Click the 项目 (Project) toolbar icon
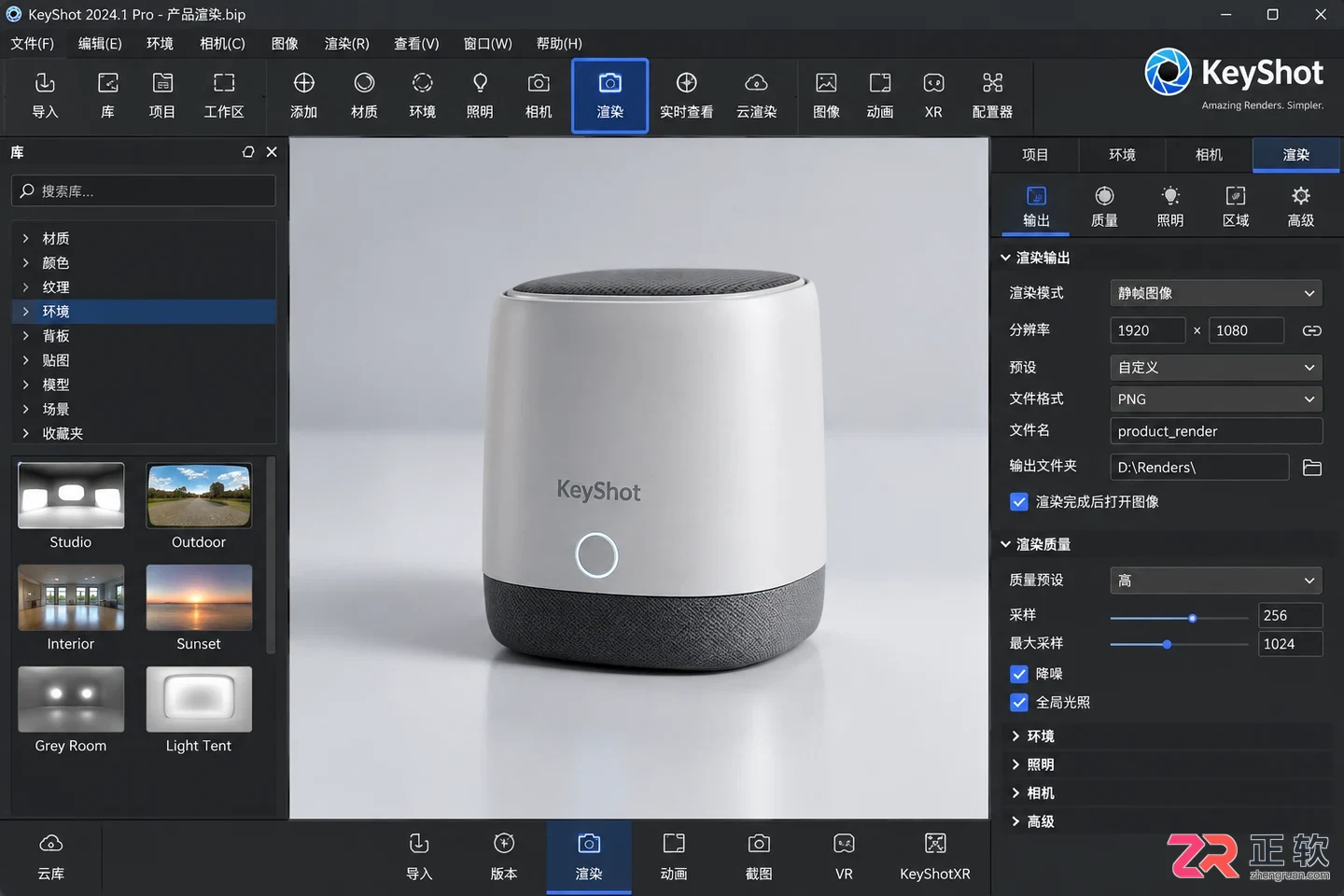Screen dimensions: 1344x896 coord(162,95)
